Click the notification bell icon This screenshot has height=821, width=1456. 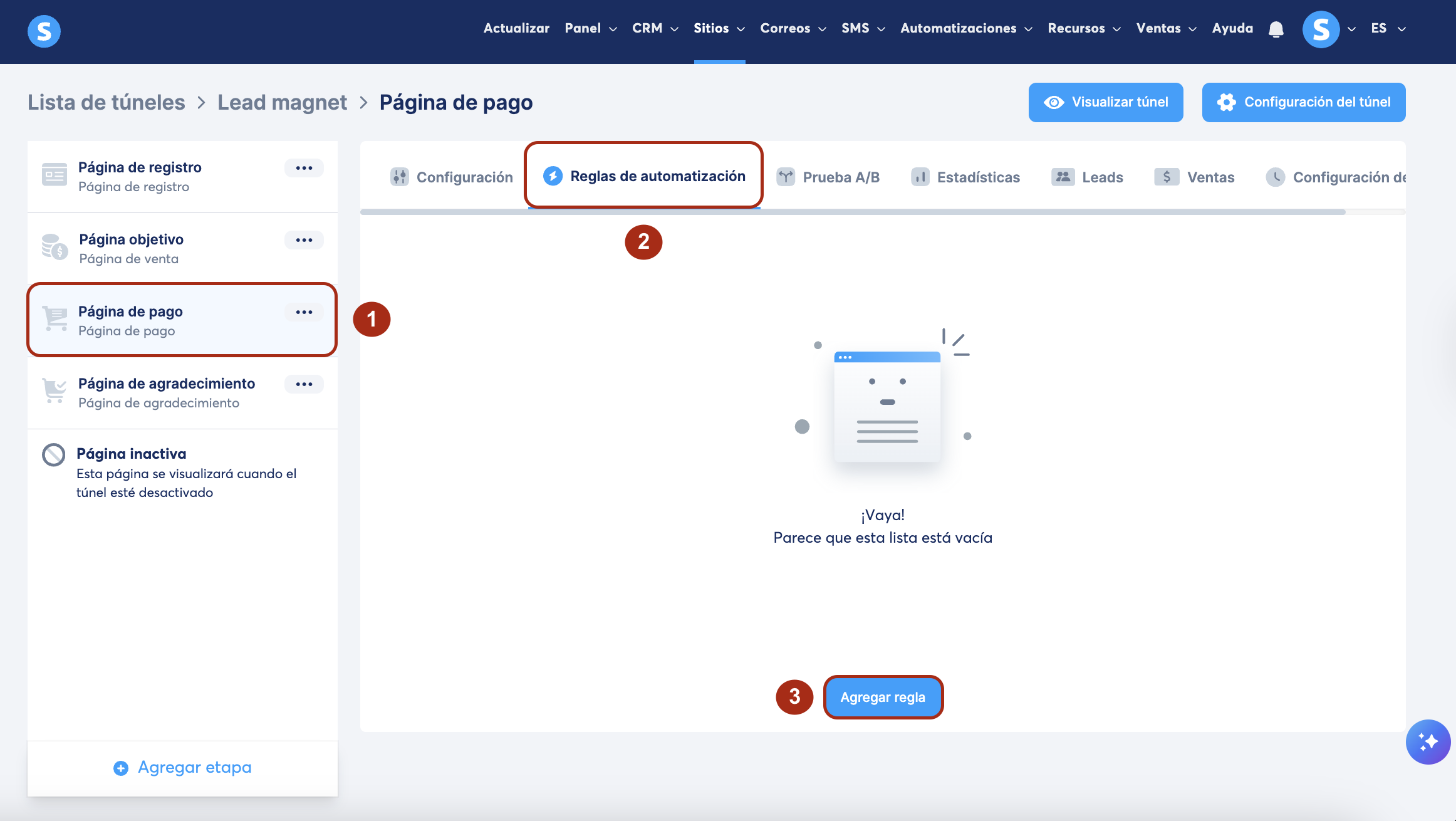(1276, 29)
